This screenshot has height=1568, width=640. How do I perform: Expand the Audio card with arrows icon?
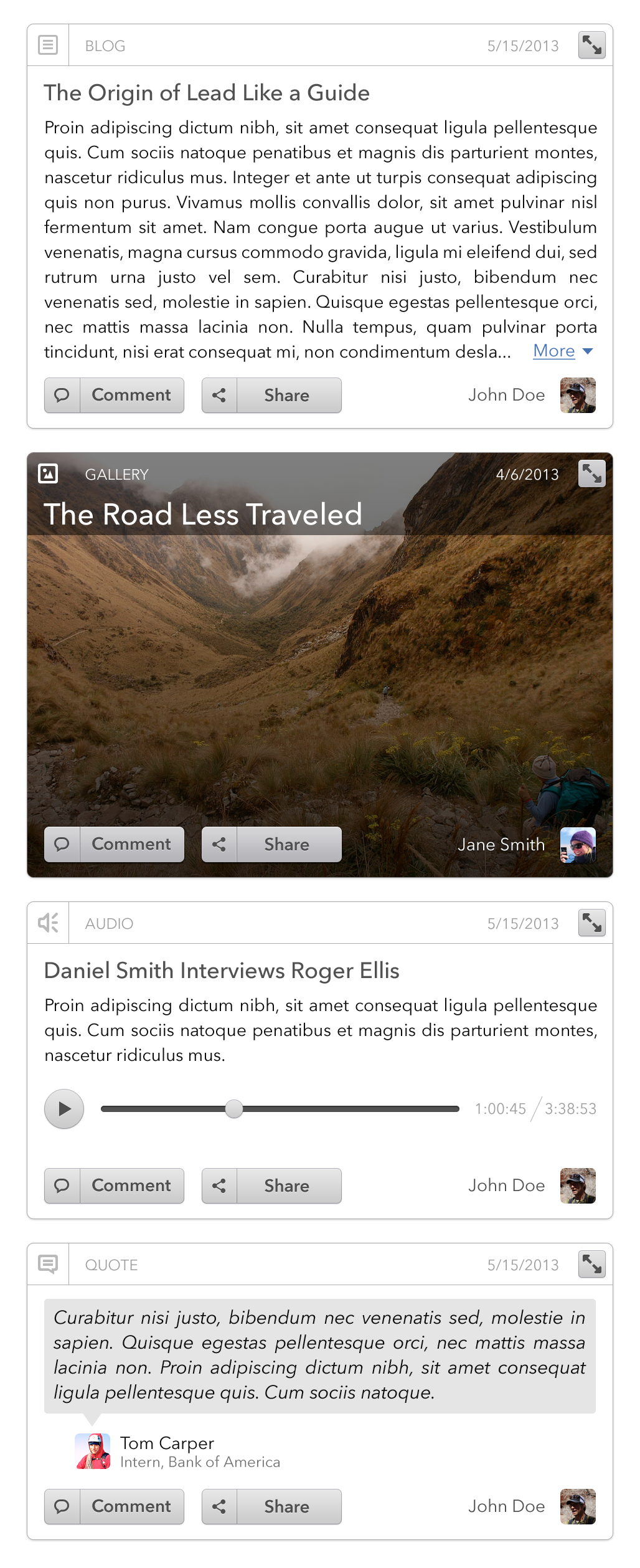(591, 923)
